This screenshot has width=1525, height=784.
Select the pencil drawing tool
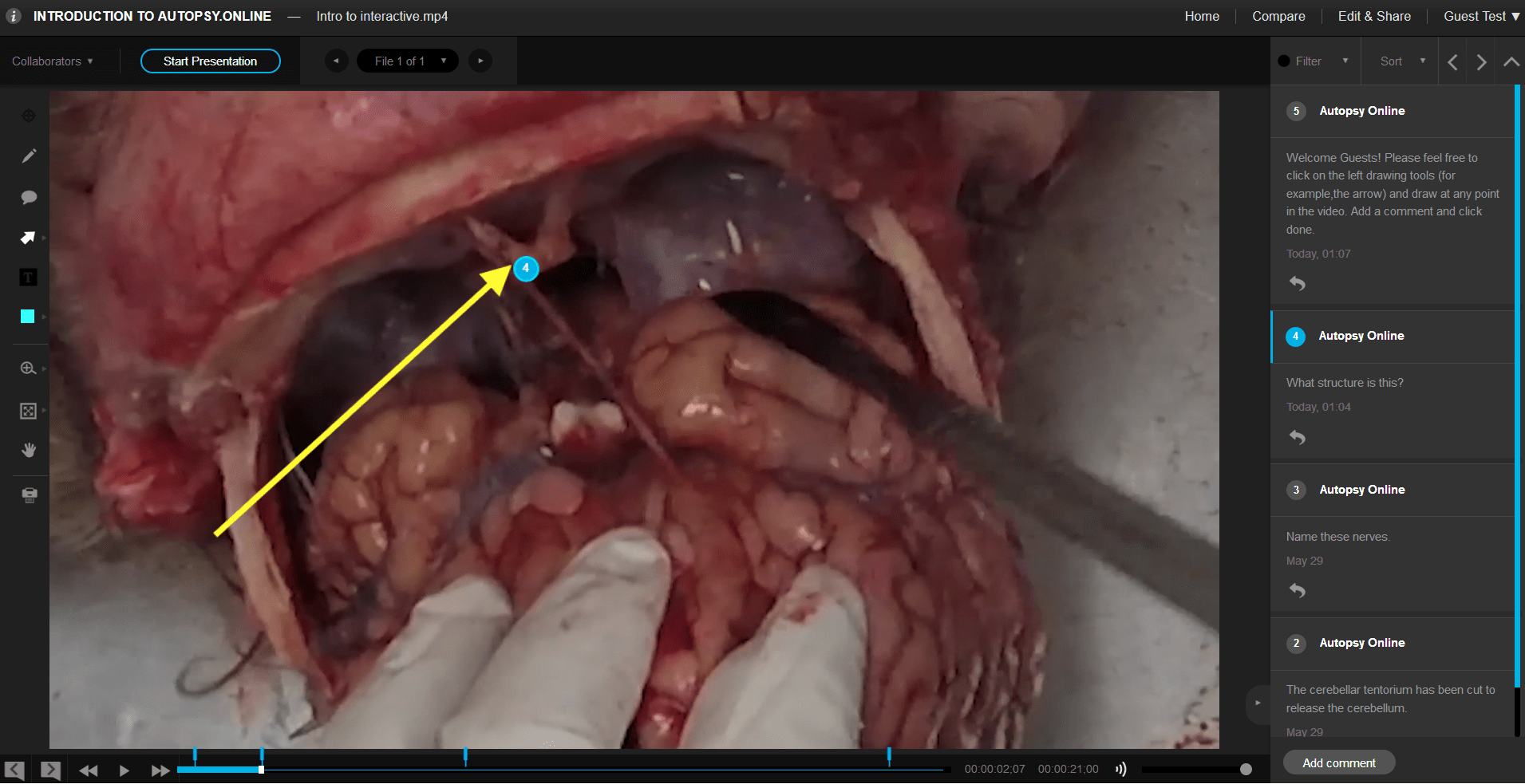(x=29, y=156)
